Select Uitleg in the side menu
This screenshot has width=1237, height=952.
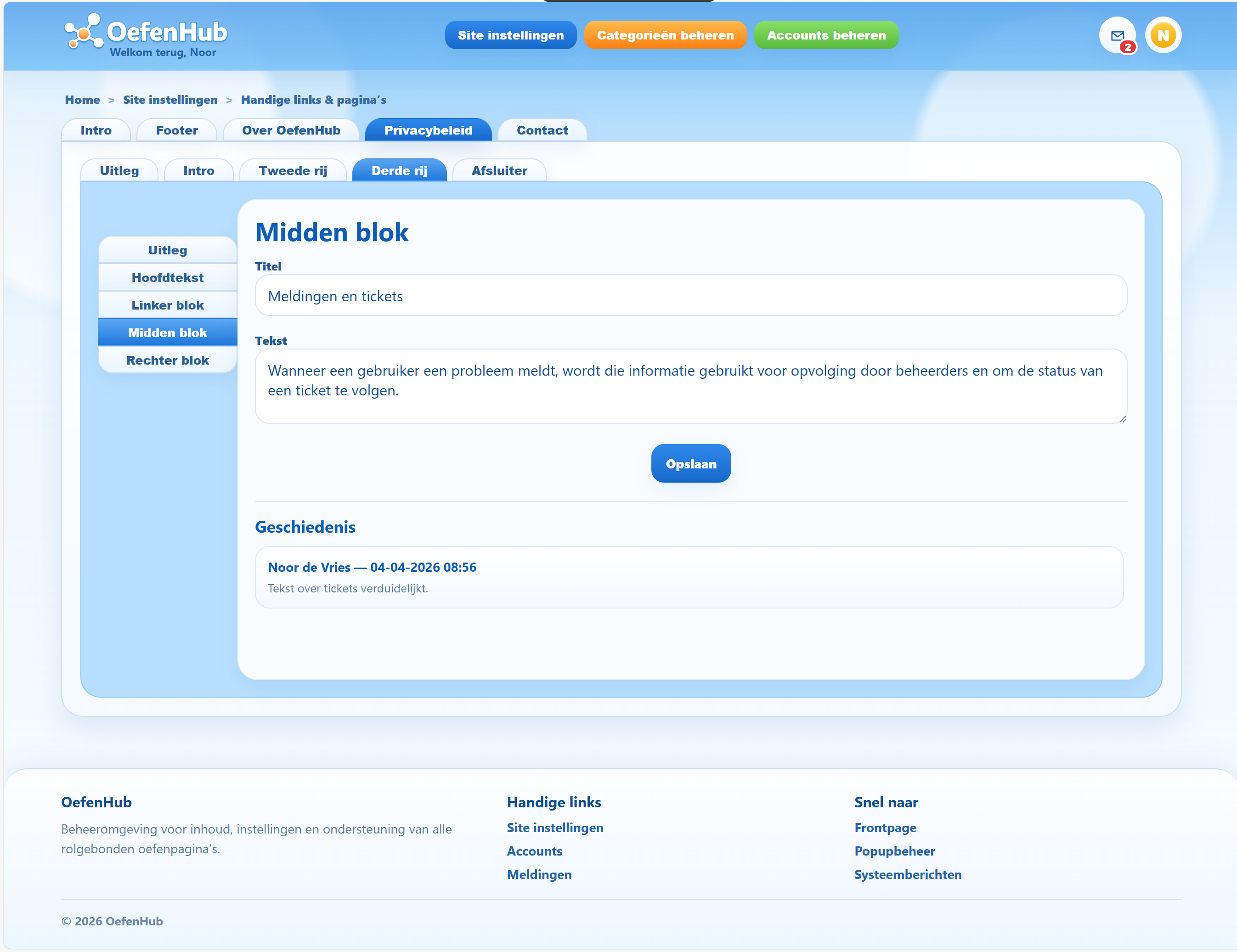tap(167, 250)
